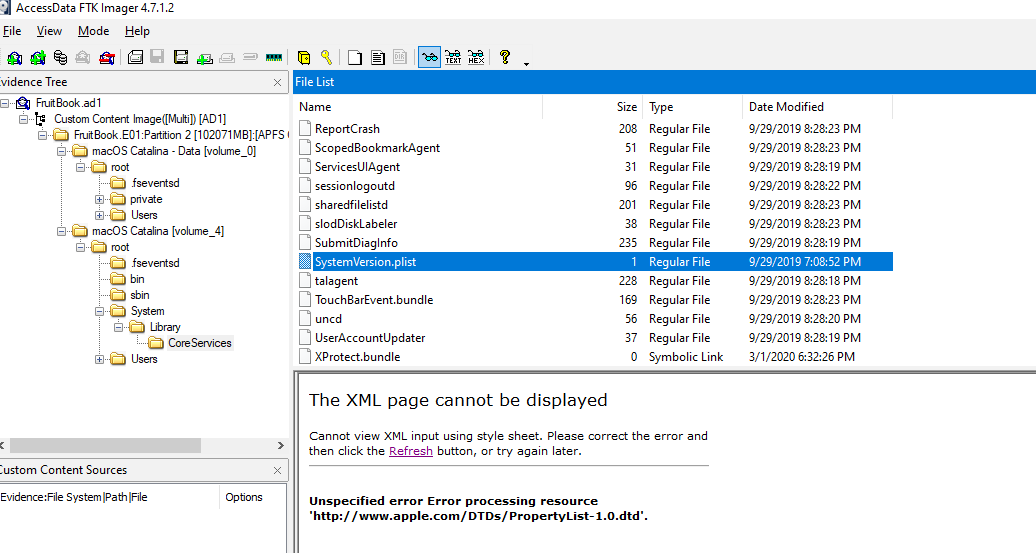Open the File menu
Viewport: 1036px width, 553px height.
coord(12,31)
